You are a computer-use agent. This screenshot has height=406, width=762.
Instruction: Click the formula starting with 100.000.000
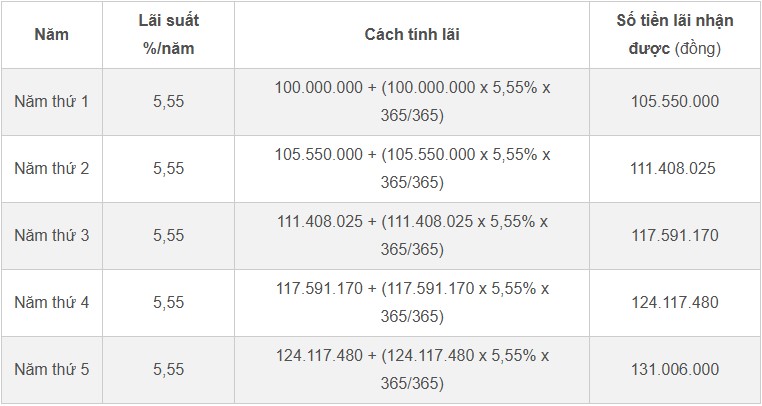pos(412,101)
